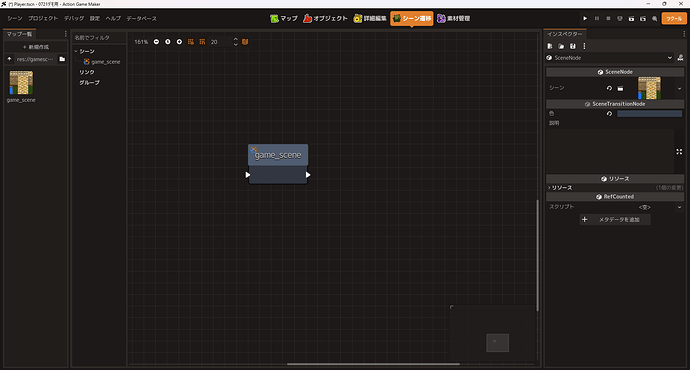
Task: Run the project with the play icon
Action: point(585,18)
